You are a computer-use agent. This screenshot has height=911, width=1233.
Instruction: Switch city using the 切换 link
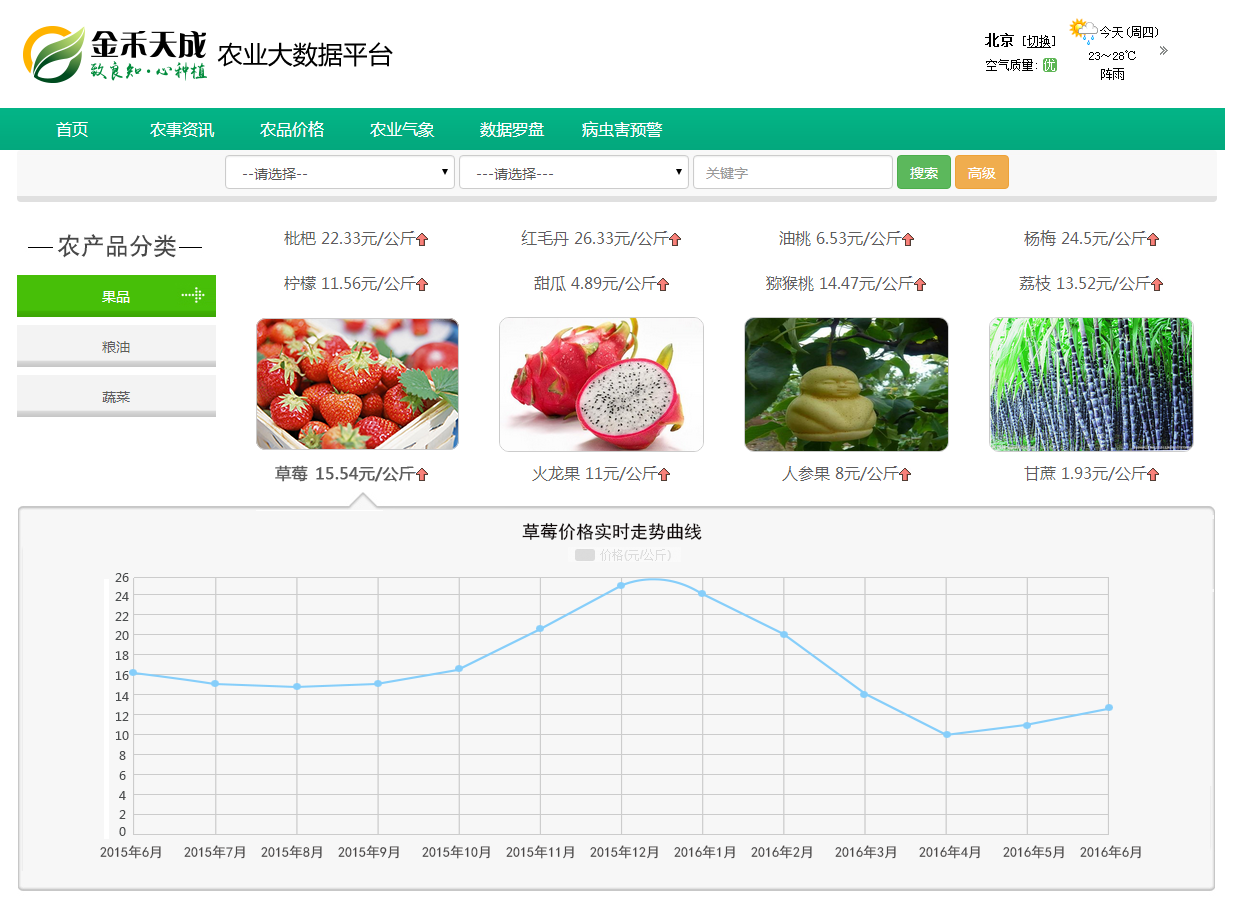point(1039,41)
